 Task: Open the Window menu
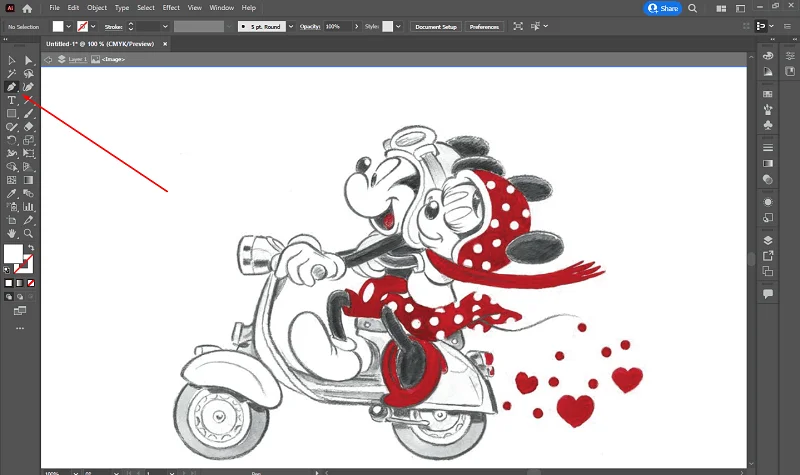[221, 8]
